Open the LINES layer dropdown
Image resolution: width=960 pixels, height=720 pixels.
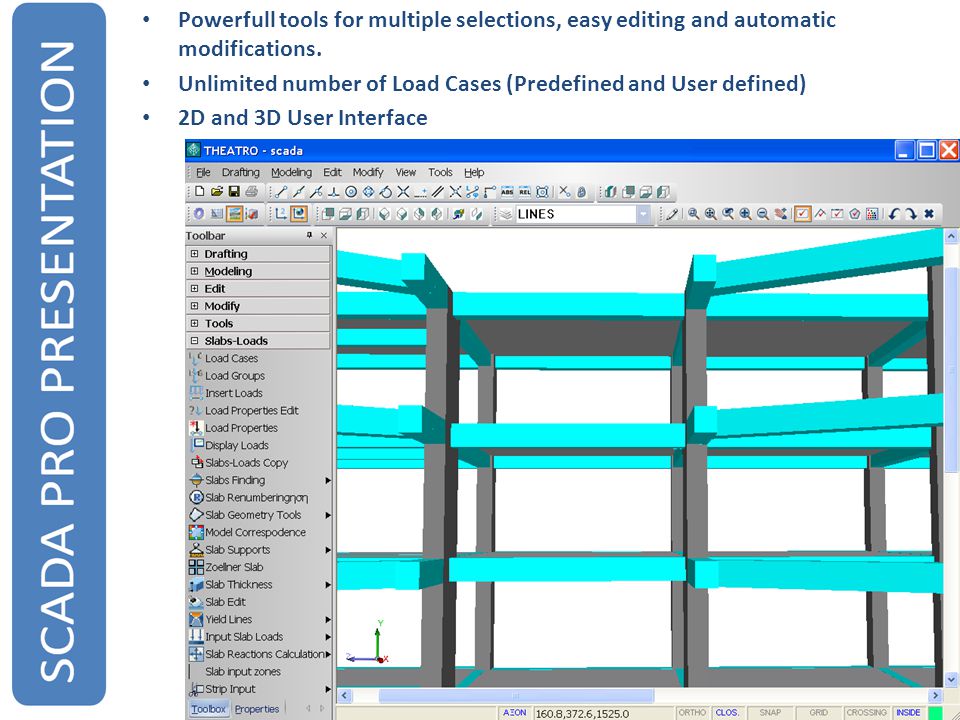coord(643,214)
